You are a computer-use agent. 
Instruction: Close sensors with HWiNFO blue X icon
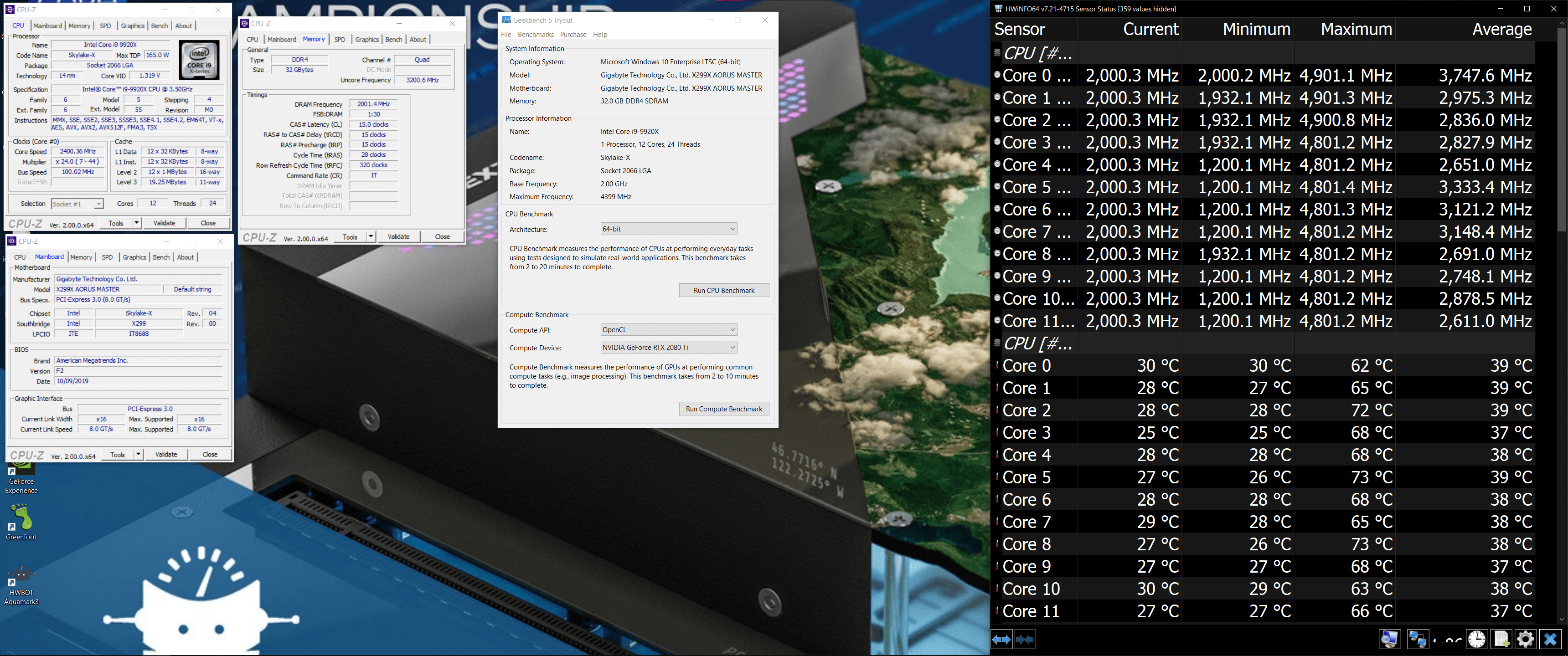(1550, 639)
